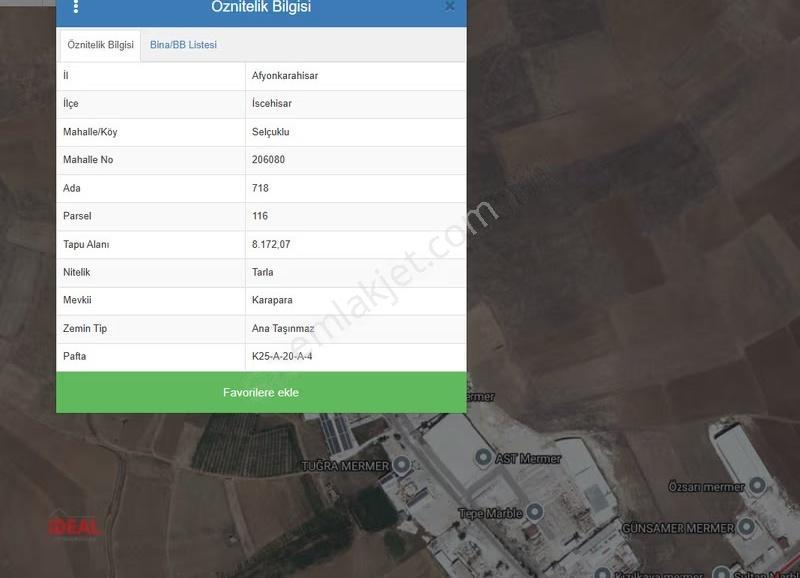The image size is (800, 578).
Task: Click the AST Mermer map label
Action: [528, 459]
